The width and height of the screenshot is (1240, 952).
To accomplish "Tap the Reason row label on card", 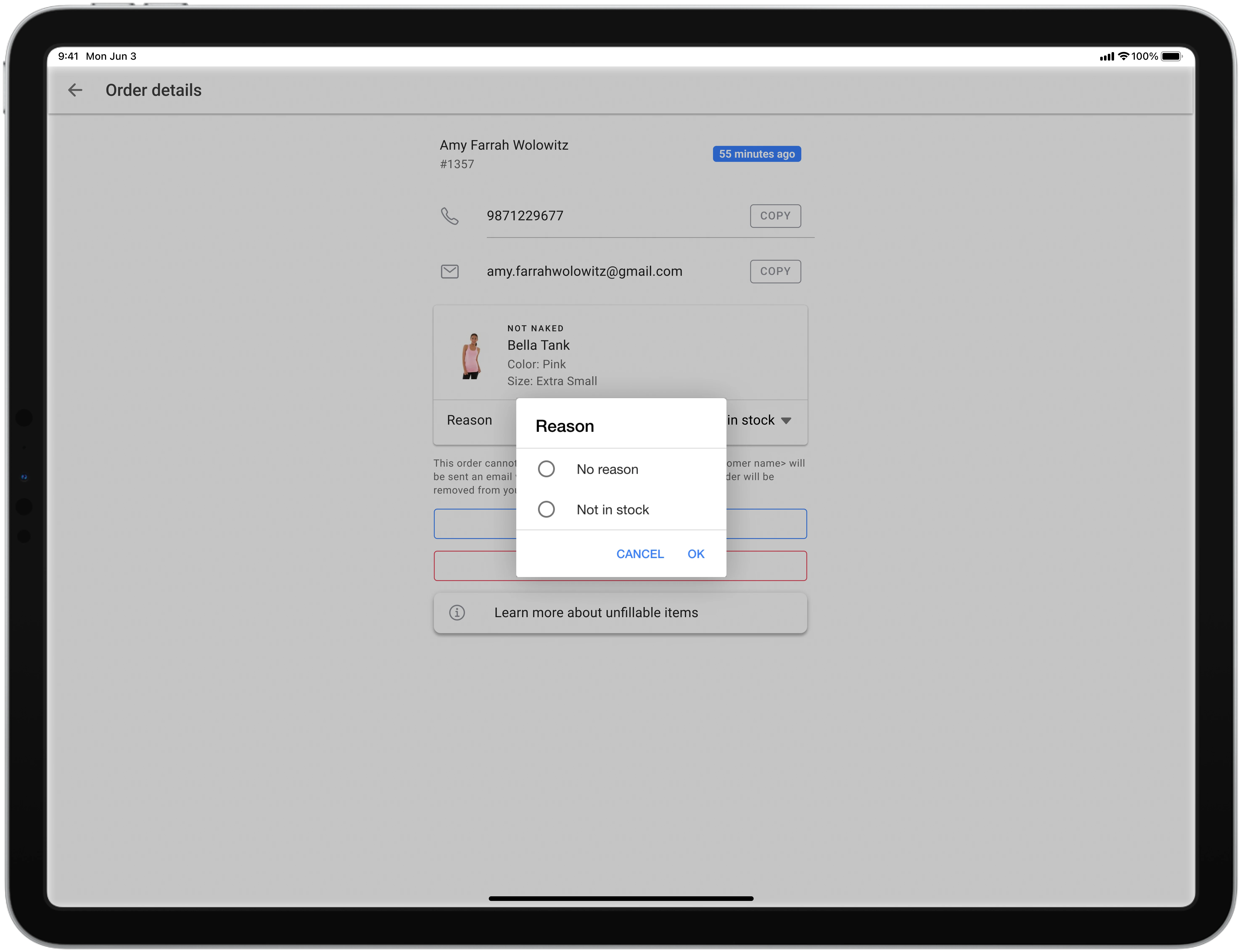I will click(x=469, y=420).
